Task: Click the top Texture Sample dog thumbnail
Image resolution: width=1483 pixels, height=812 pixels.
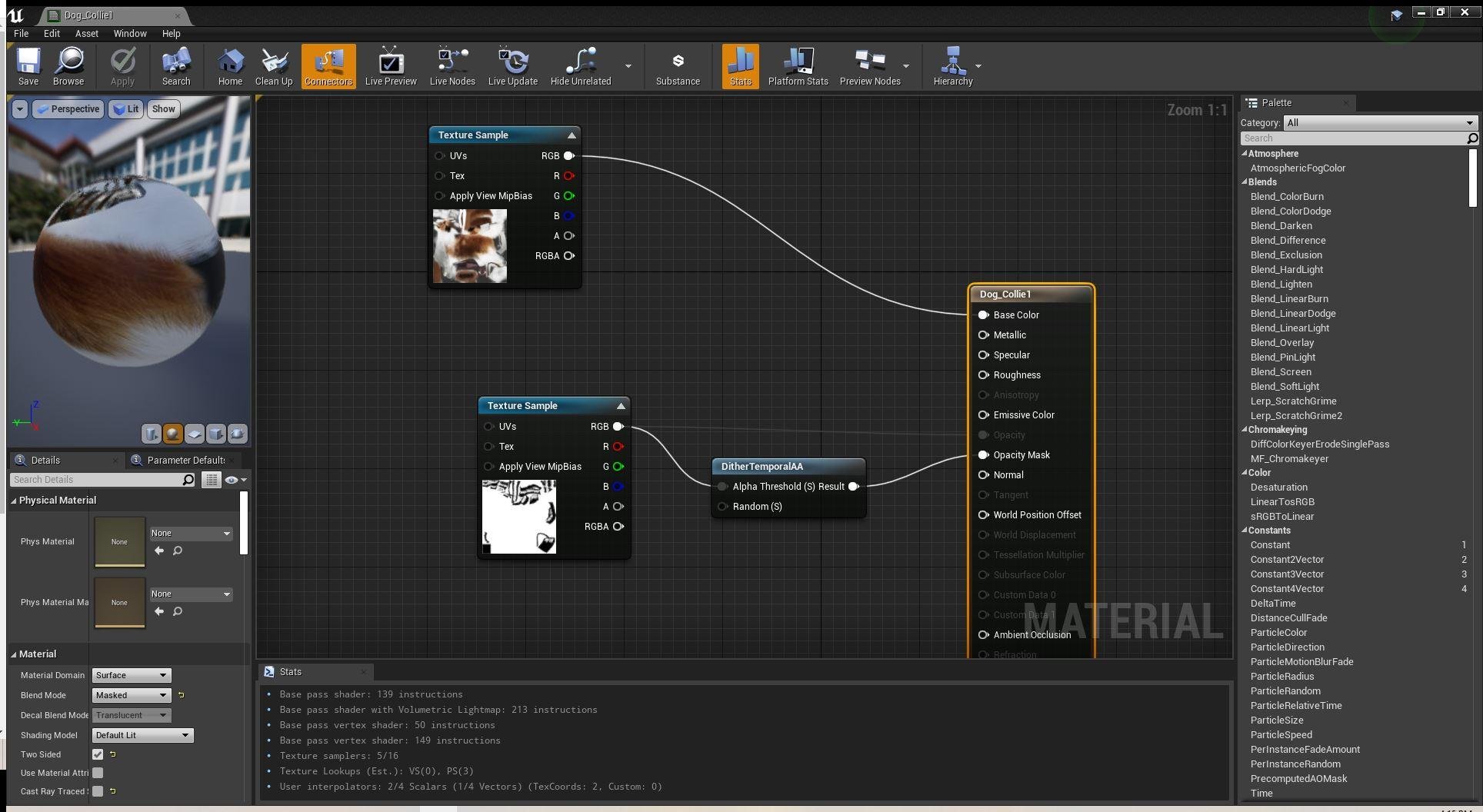Action: coord(470,246)
